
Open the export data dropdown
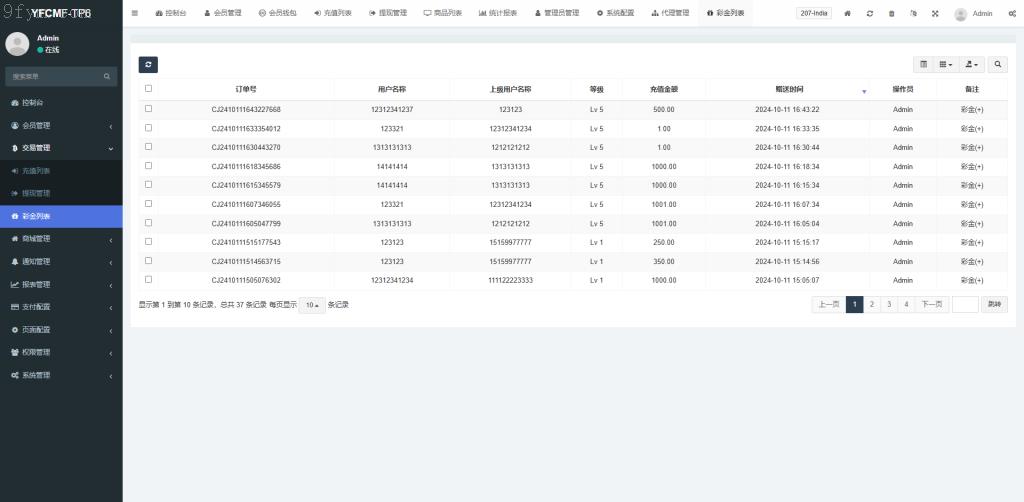click(971, 64)
